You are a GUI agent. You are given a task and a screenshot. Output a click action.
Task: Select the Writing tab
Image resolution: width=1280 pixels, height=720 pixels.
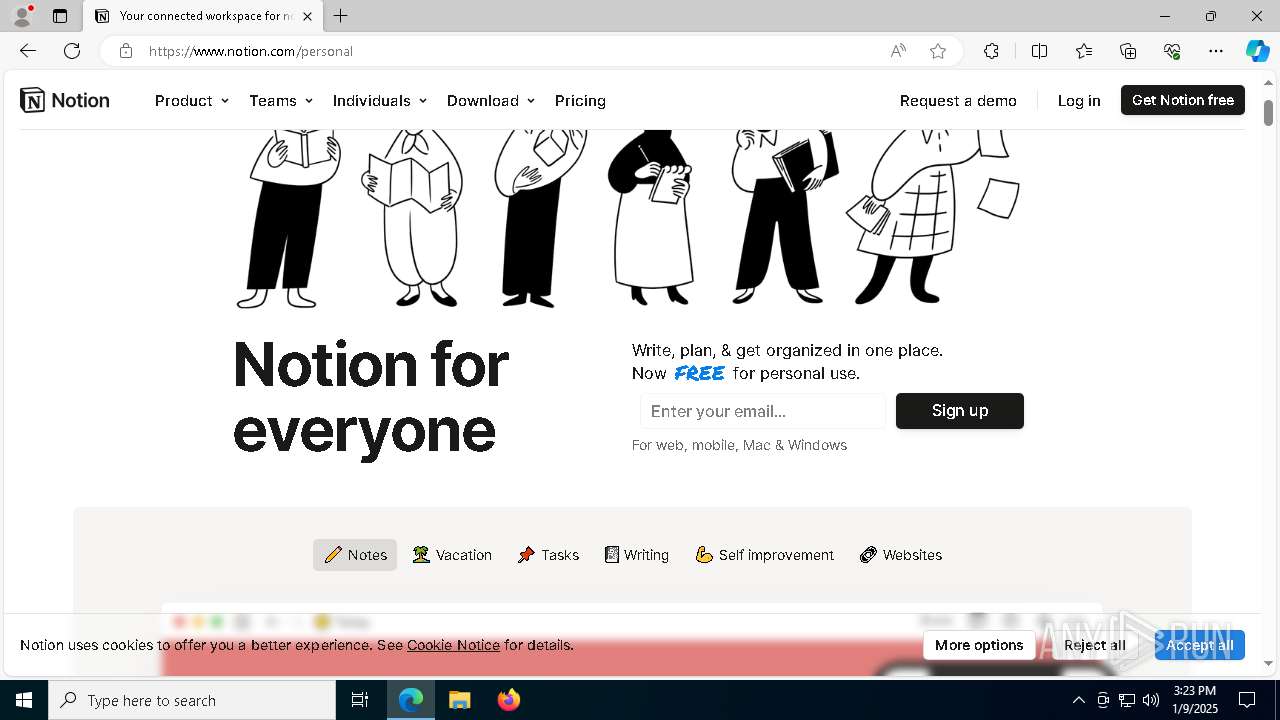[x=637, y=555]
